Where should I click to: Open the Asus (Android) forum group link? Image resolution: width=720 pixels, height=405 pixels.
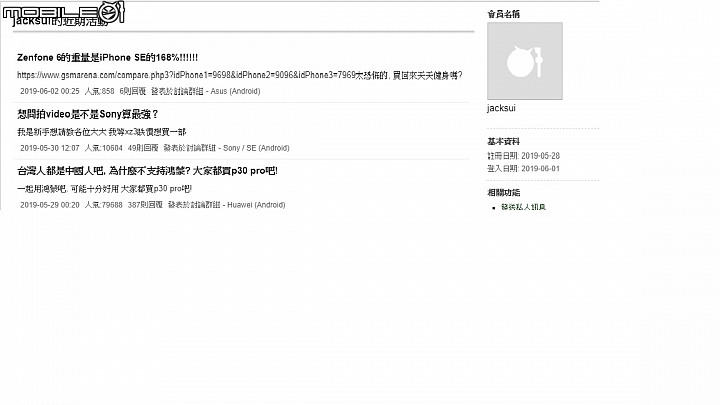(x=236, y=91)
